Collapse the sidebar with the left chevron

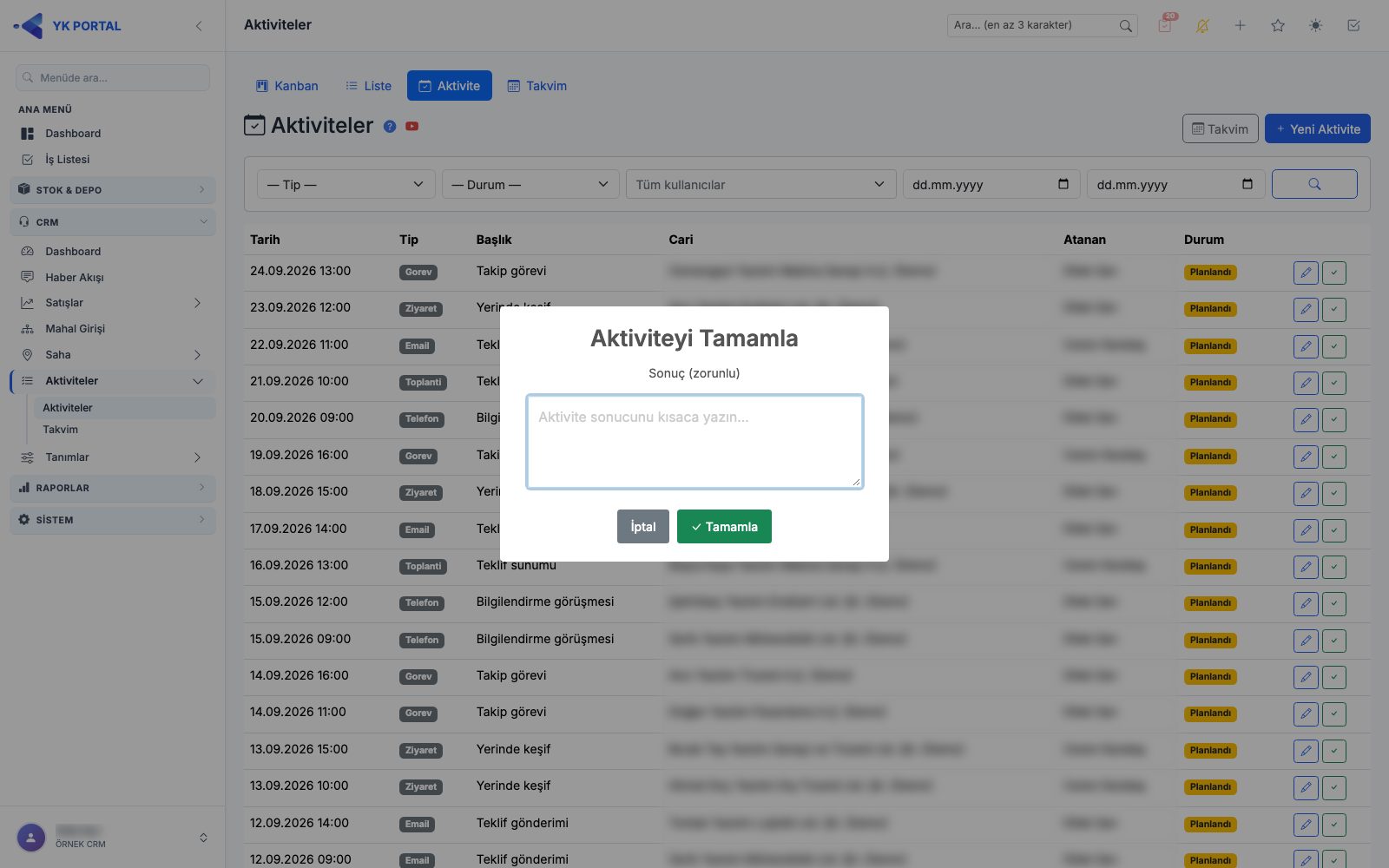pos(199,26)
